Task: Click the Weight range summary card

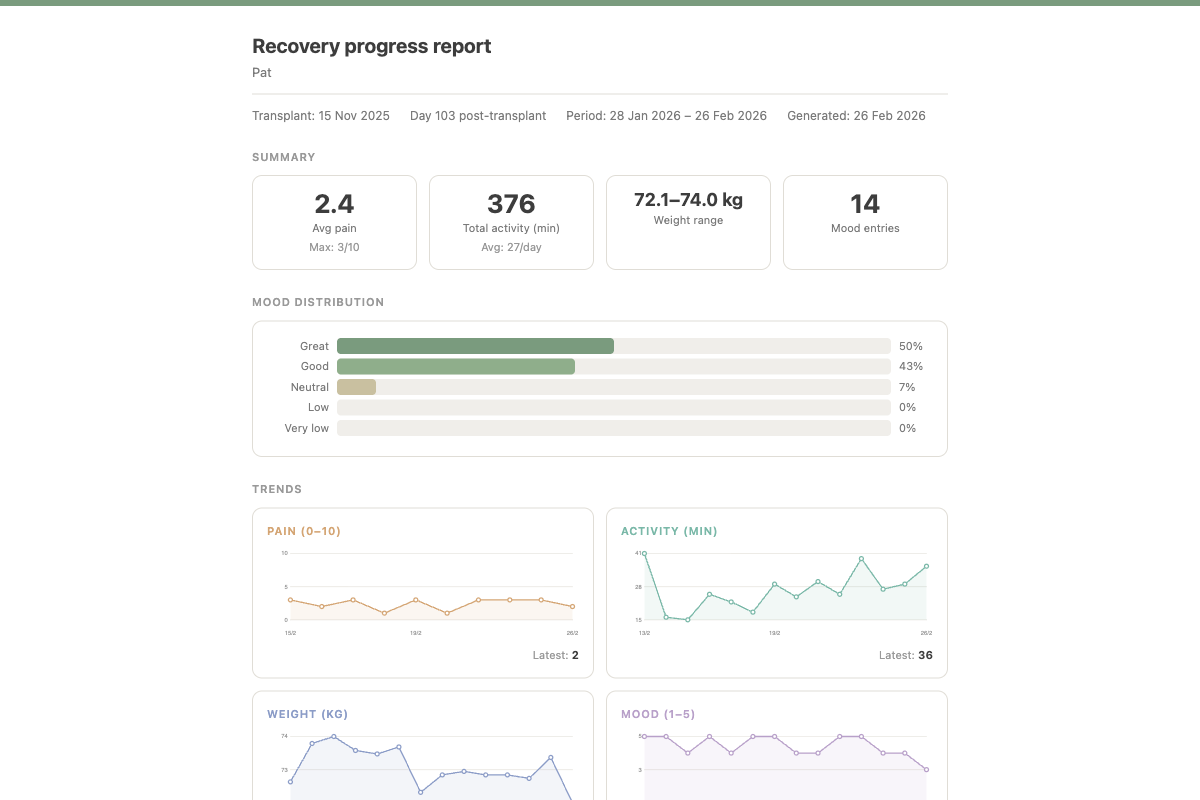Action: coord(688,222)
